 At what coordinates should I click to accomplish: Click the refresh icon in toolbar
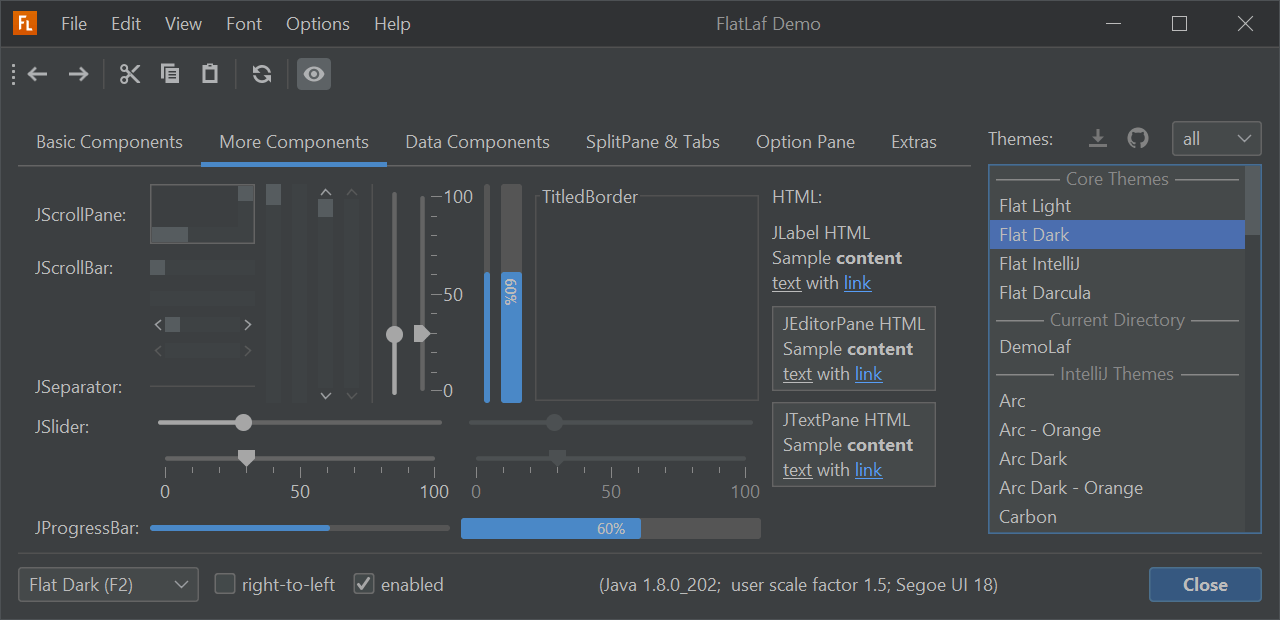(x=262, y=74)
